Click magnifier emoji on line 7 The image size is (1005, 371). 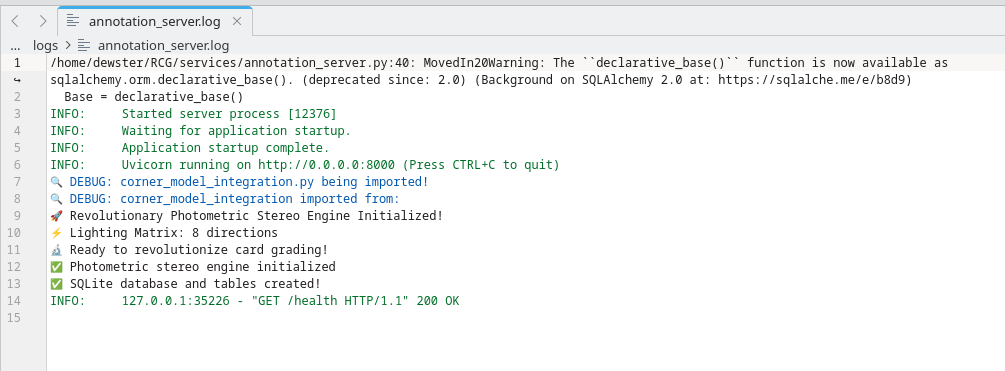(56, 182)
